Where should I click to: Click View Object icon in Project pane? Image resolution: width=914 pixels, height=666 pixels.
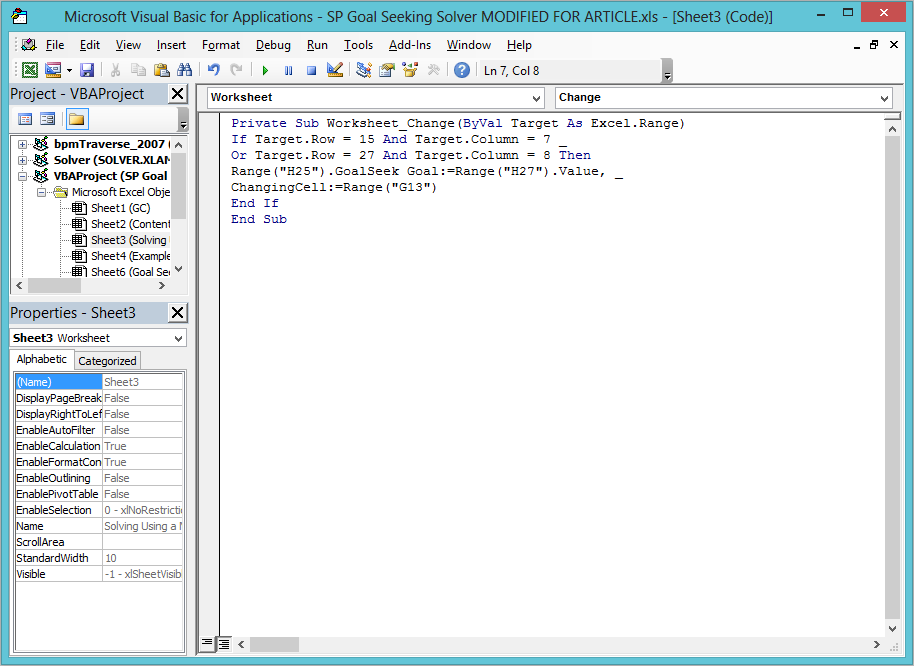click(47, 119)
